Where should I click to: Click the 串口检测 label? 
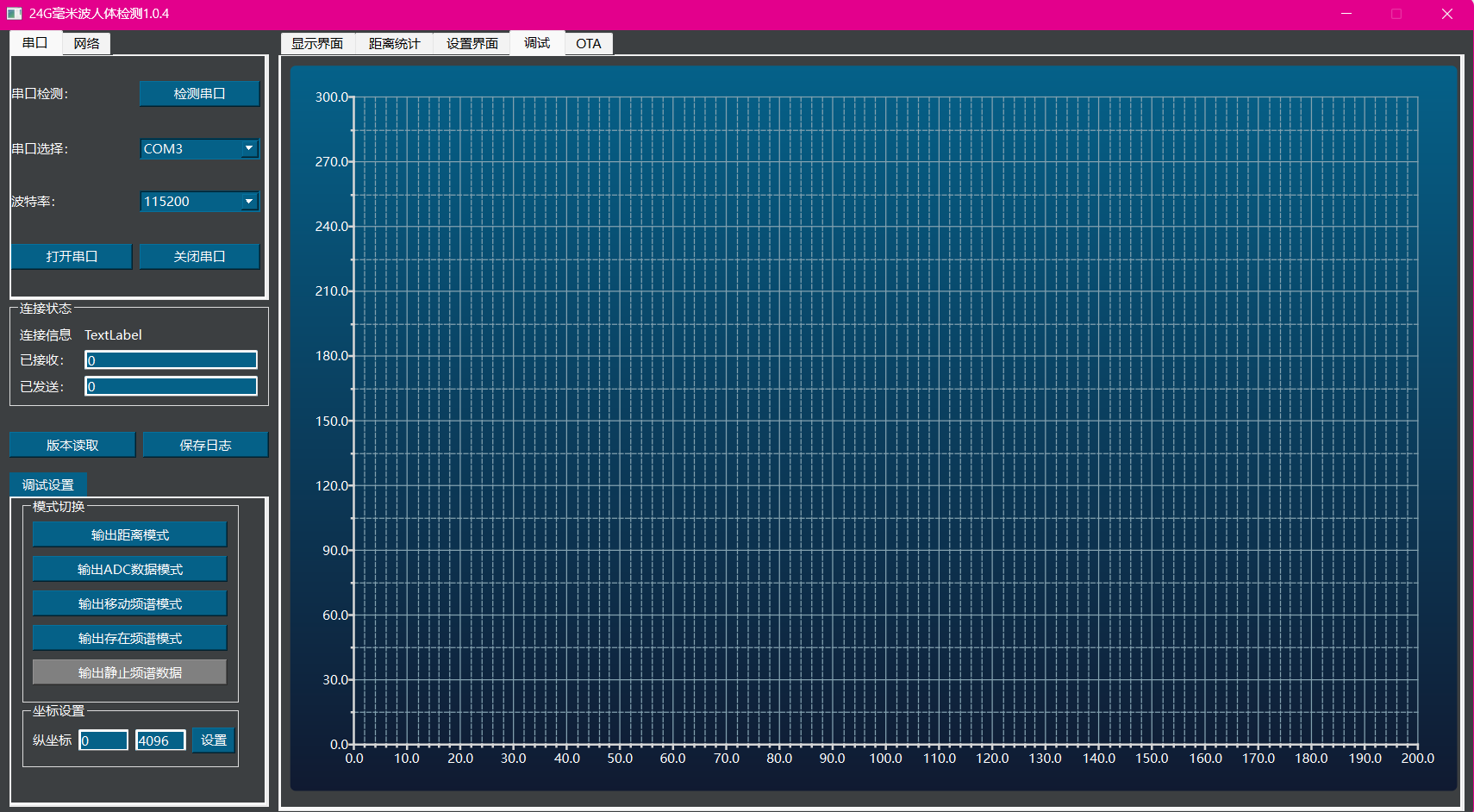pos(40,94)
